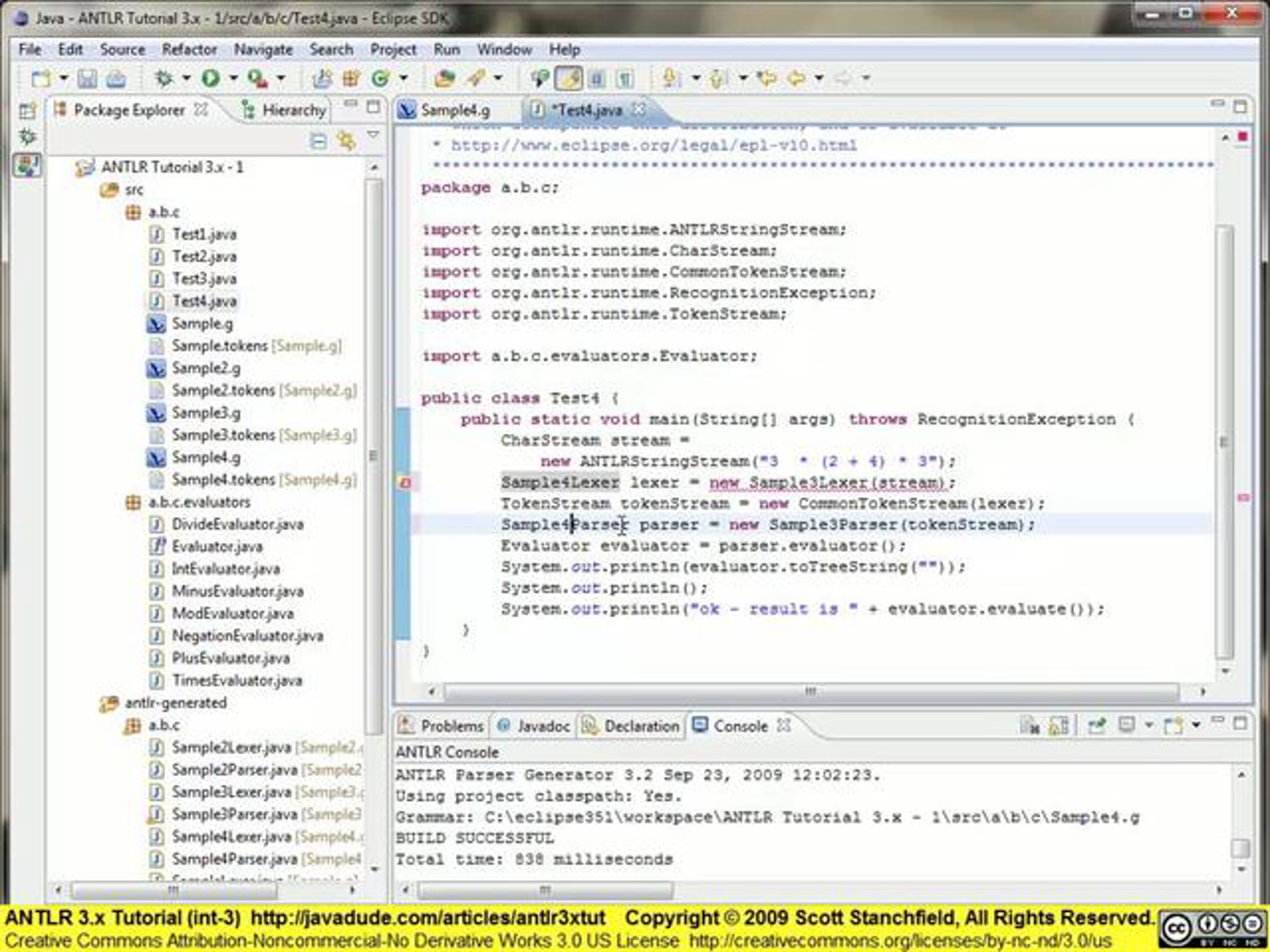Click the New file wizard icon

click(x=41, y=79)
